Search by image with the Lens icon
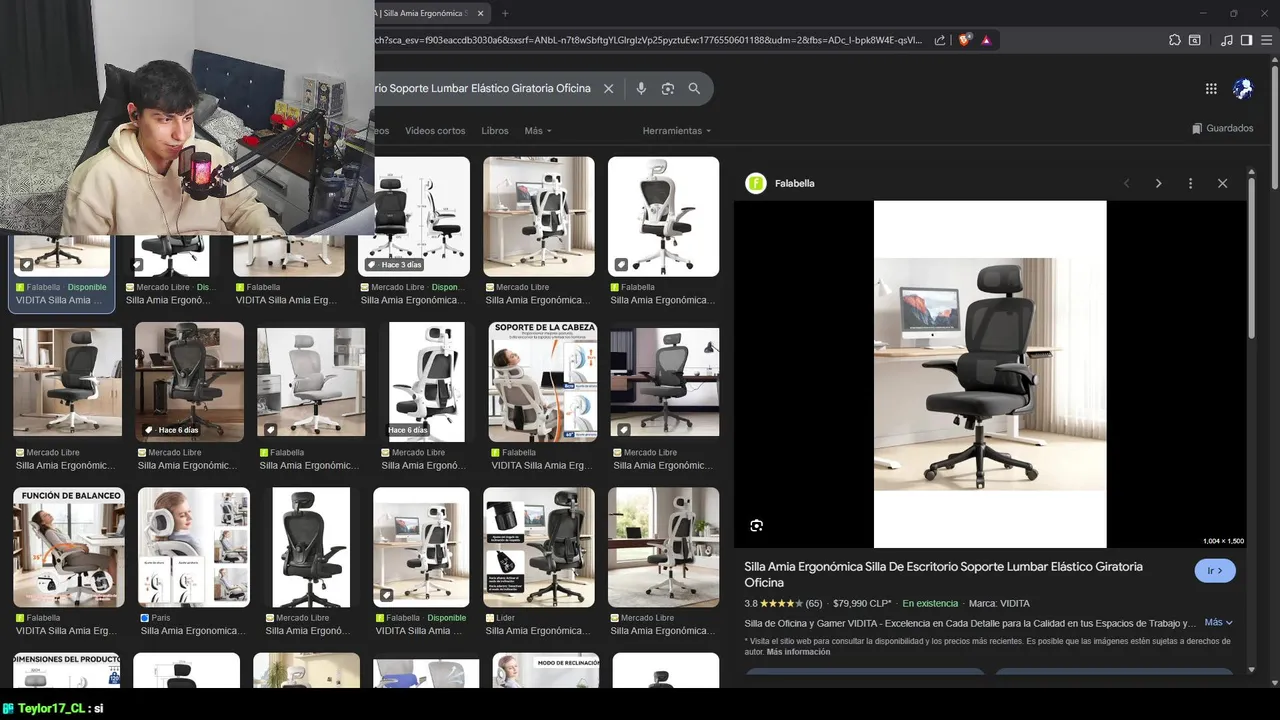This screenshot has width=1280, height=720. point(667,88)
